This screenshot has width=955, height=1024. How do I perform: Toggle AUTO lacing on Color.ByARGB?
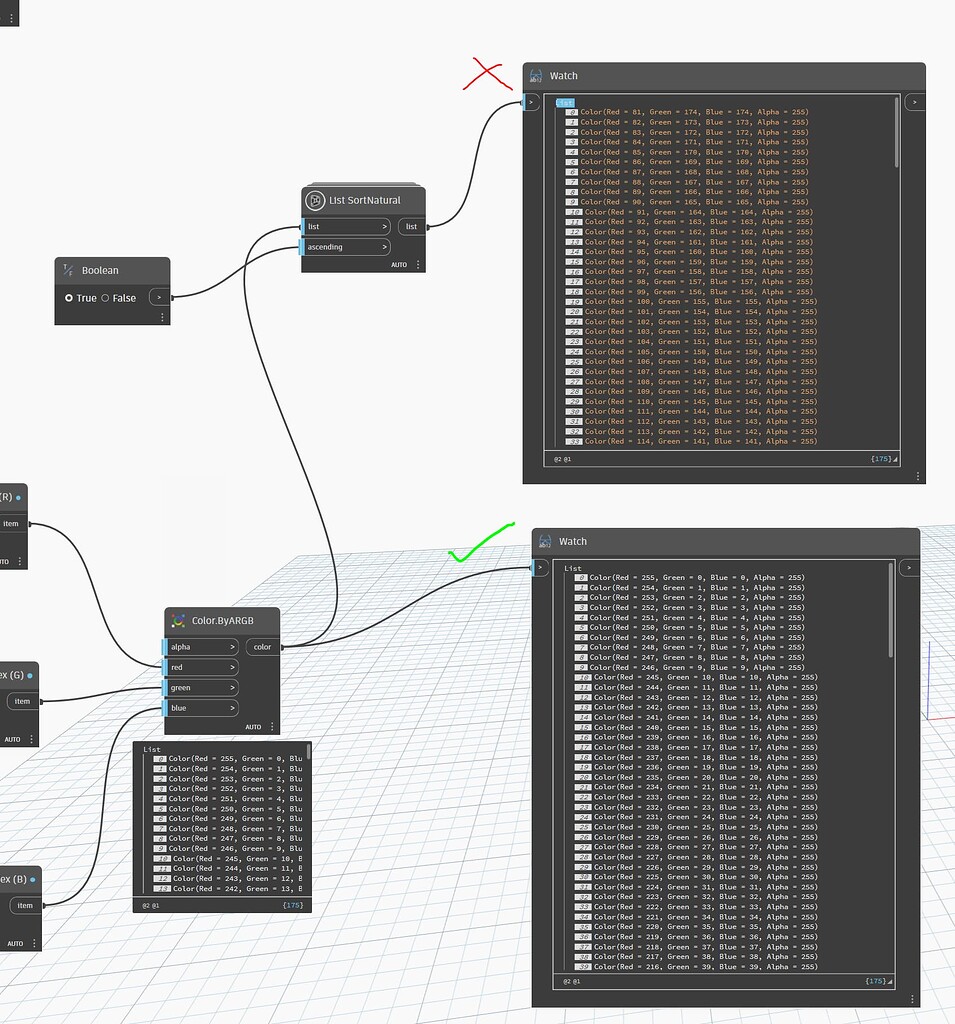253,727
